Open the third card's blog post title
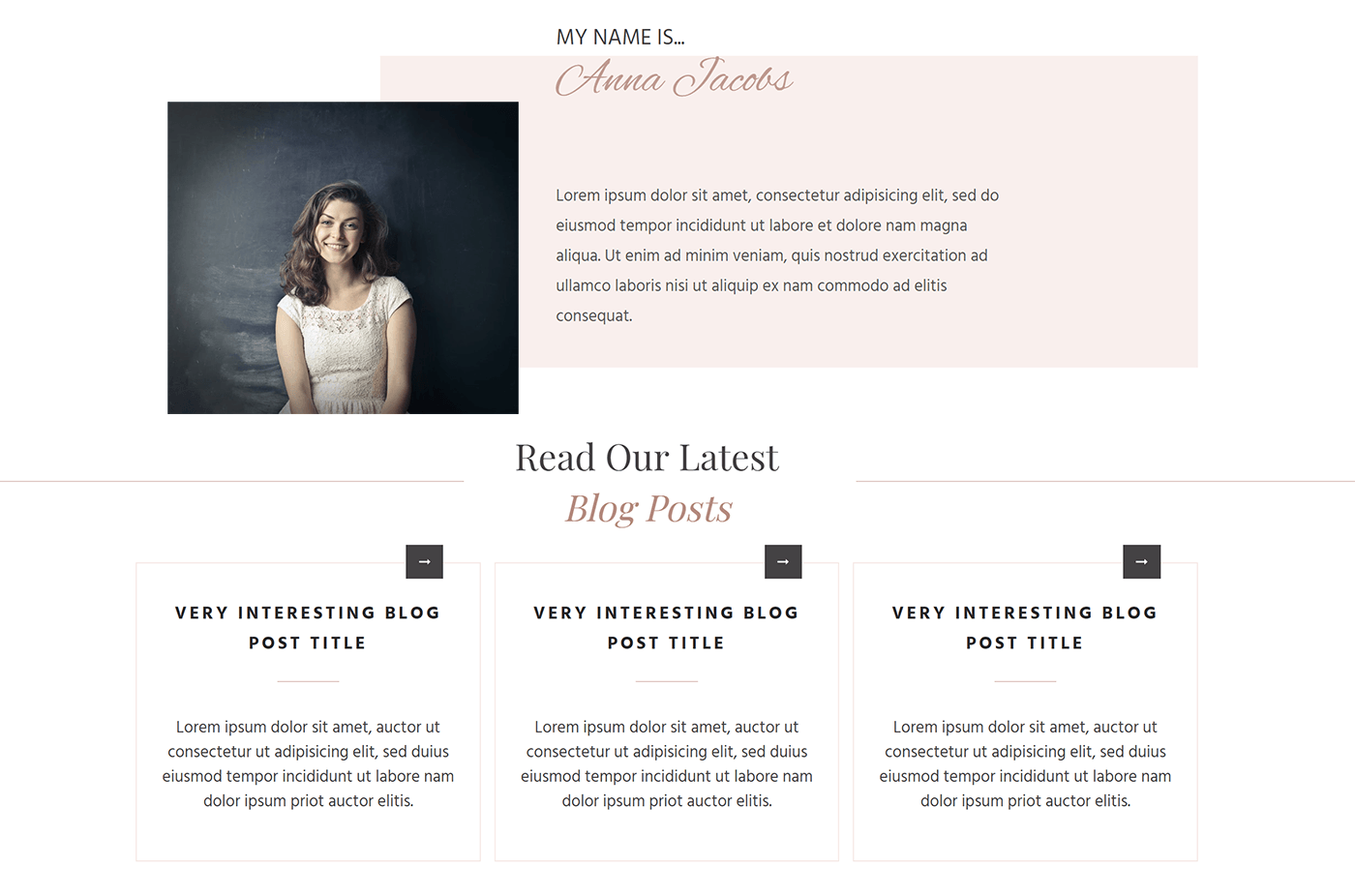 point(1025,628)
